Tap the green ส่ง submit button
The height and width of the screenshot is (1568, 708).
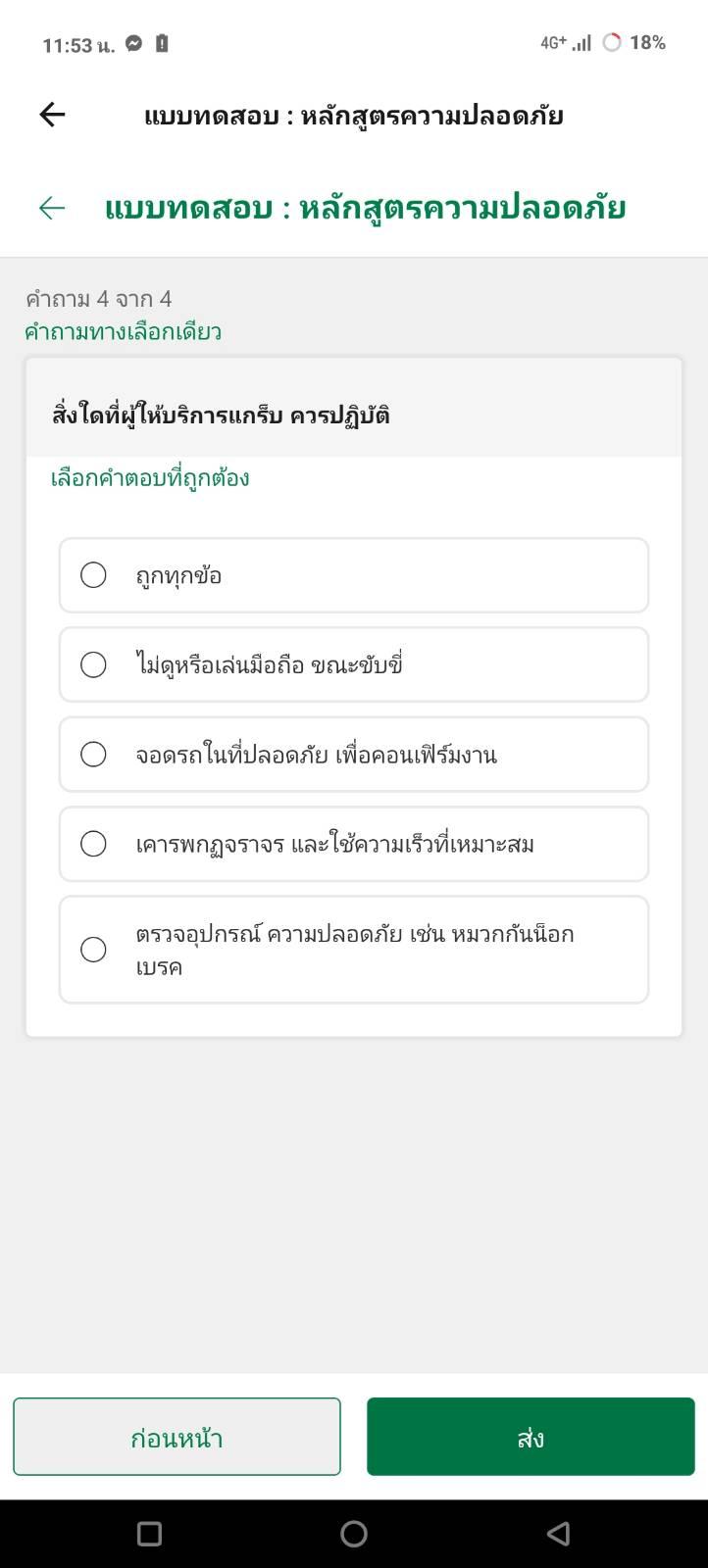click(x=531, y=1437)
